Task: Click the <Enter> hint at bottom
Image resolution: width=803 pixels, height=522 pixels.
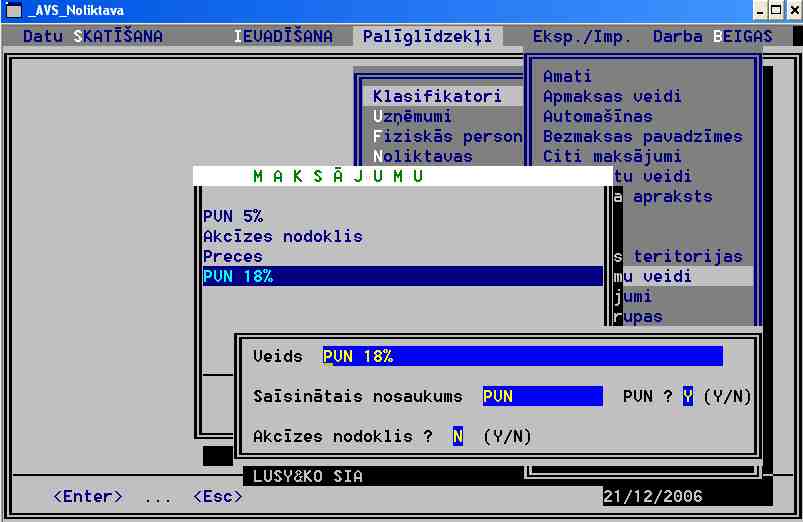Action: coord(88,496)
